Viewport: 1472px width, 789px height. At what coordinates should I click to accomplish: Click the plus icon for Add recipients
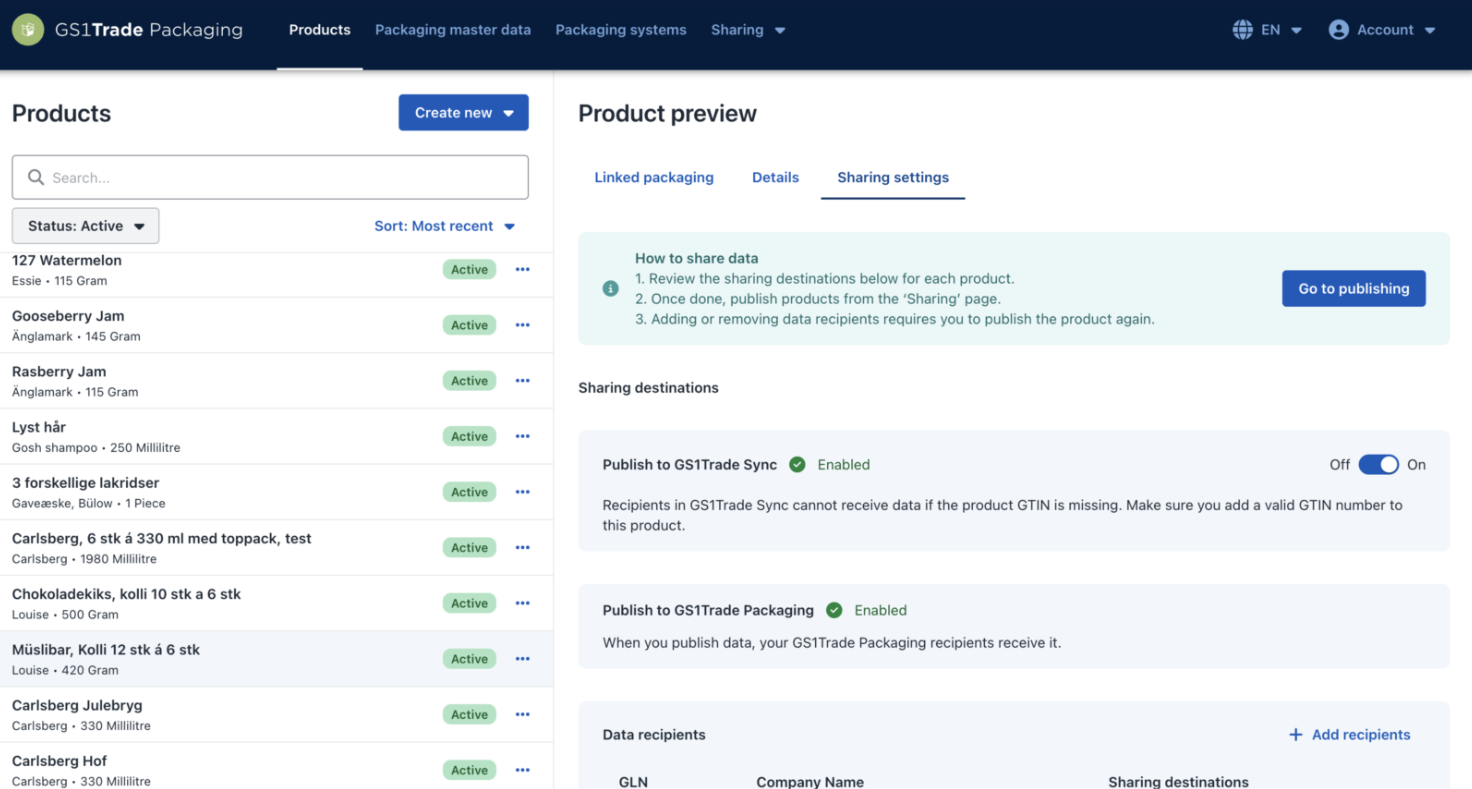[1295, 734]
